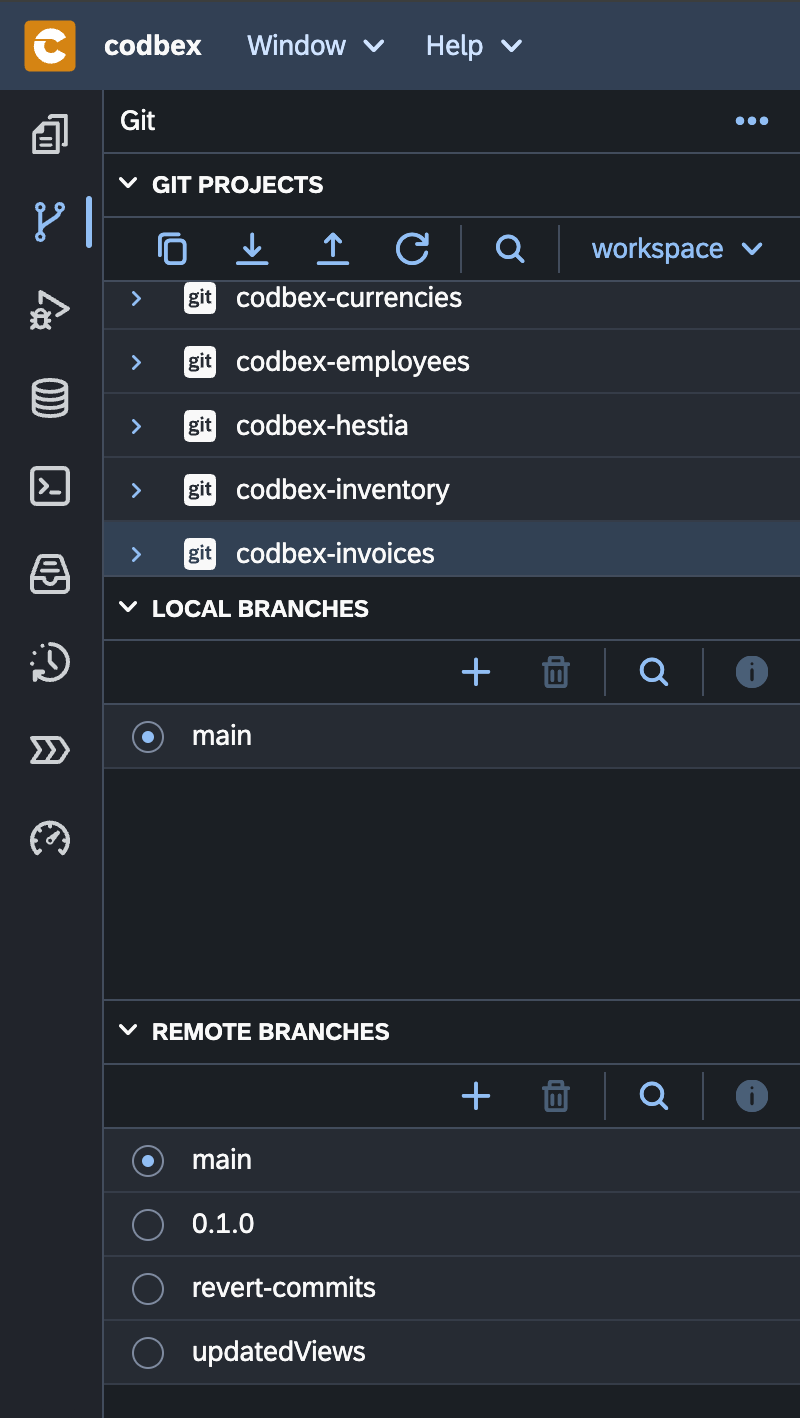Collapse the Git Projects section
The height and width of the screenshot is (1418, 800).
pyautogui.click(x=128, y=184)
